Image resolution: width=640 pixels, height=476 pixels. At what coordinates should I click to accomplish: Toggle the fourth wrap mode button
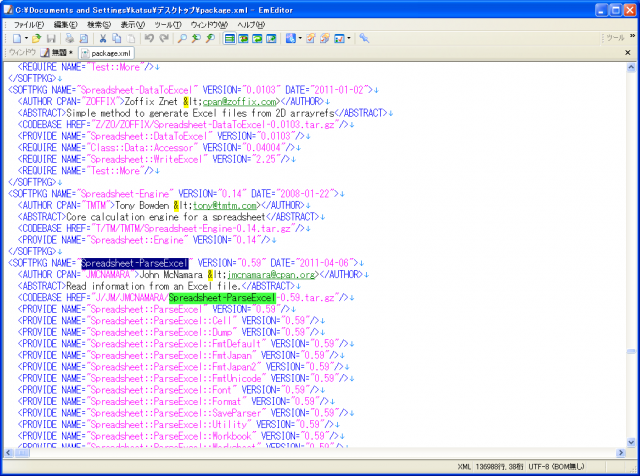click(271, 38)
